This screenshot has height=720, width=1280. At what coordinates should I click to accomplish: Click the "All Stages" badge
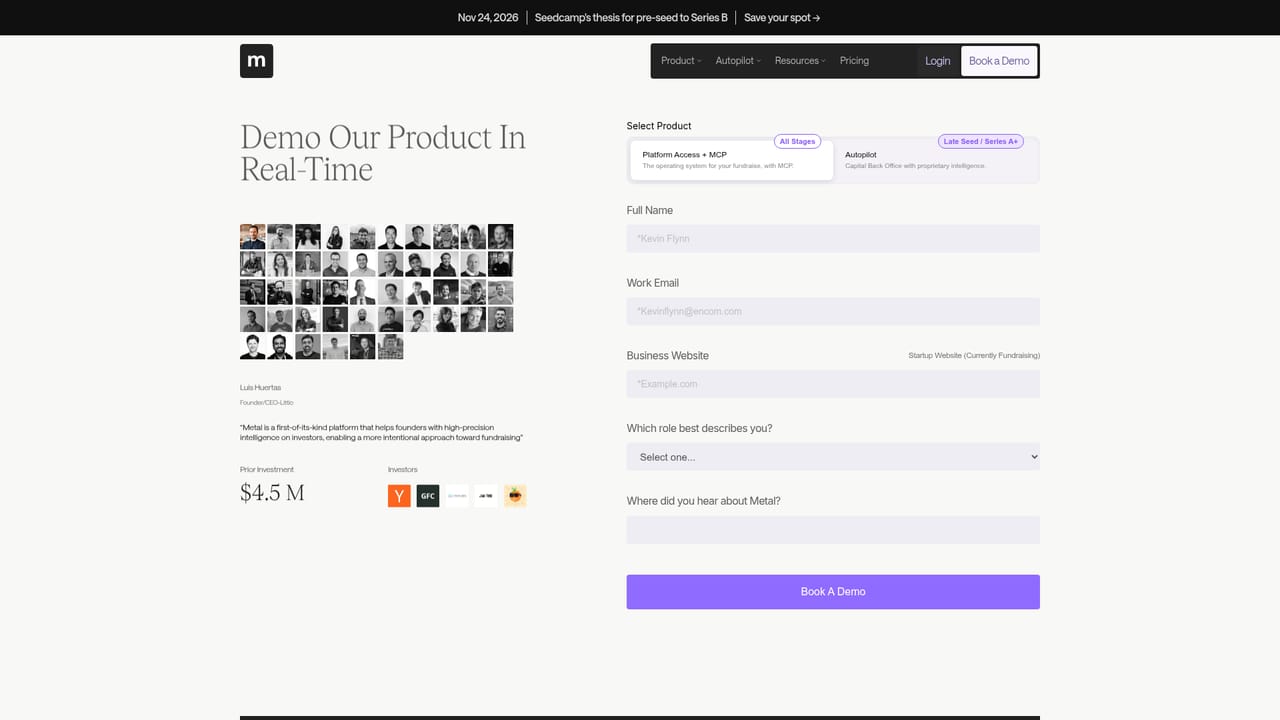point(798,142)
